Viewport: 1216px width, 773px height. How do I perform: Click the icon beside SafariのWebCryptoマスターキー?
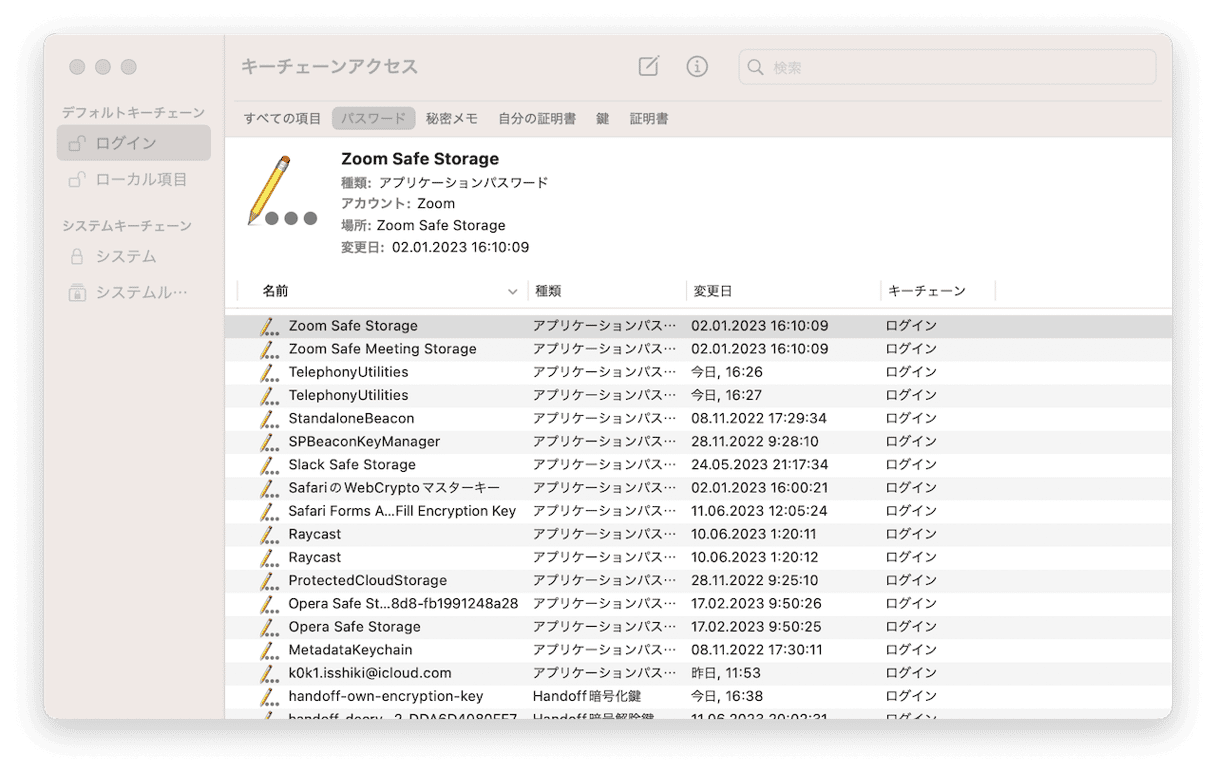(x=268, y=488)
